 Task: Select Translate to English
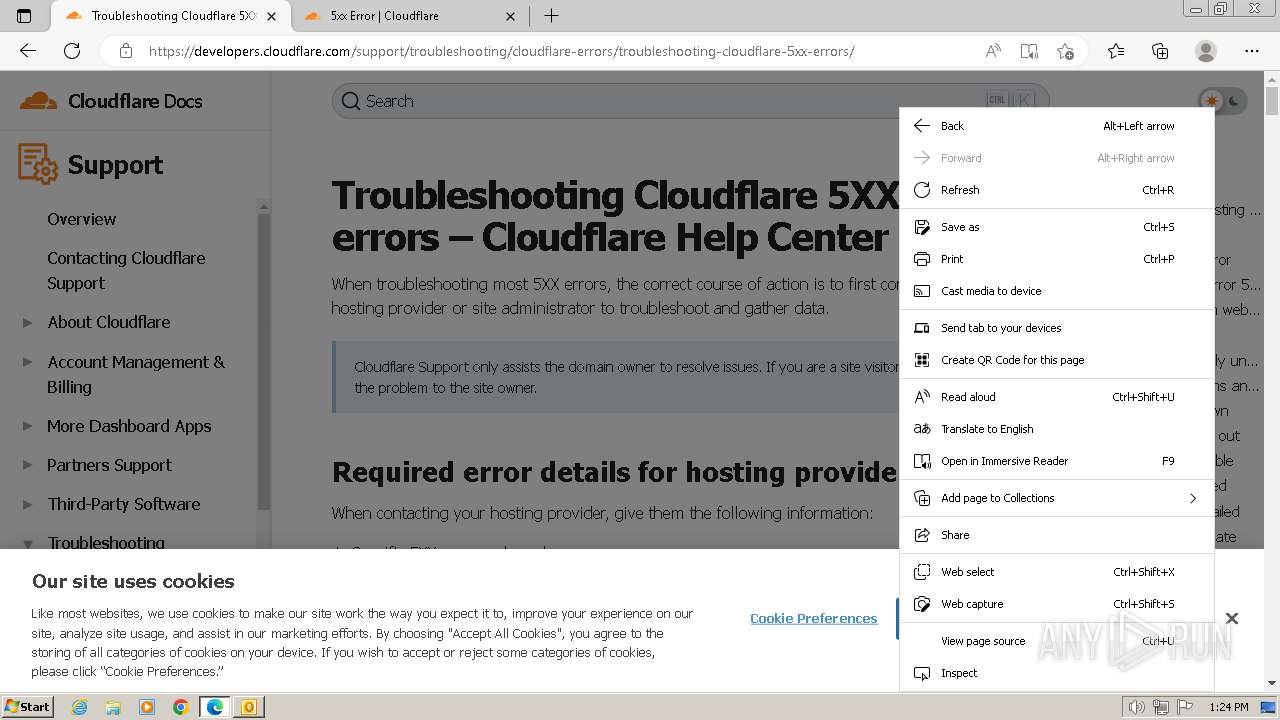[x=1057, y=429]
